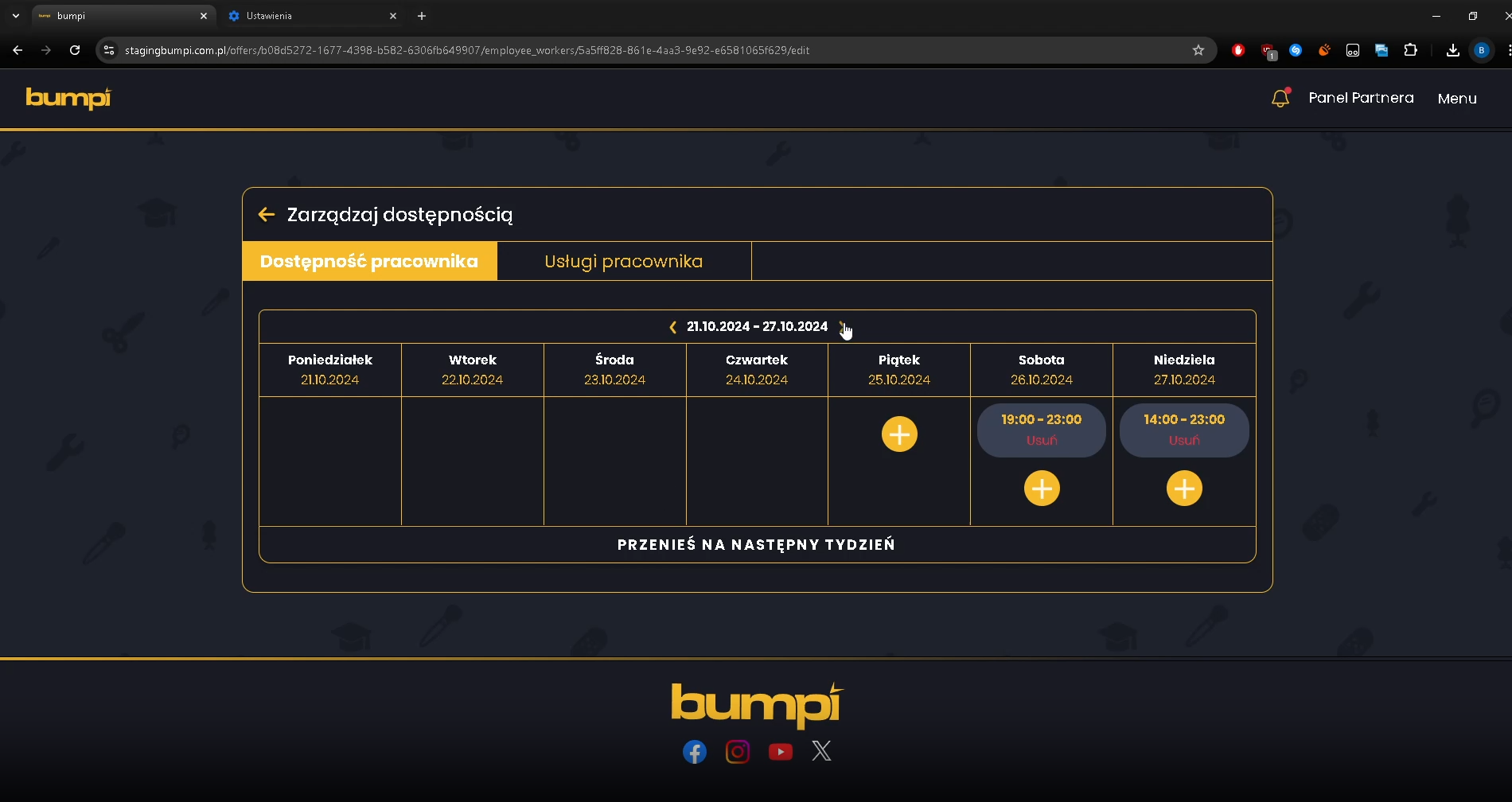Click the Czwartek column header

[757, 370]
